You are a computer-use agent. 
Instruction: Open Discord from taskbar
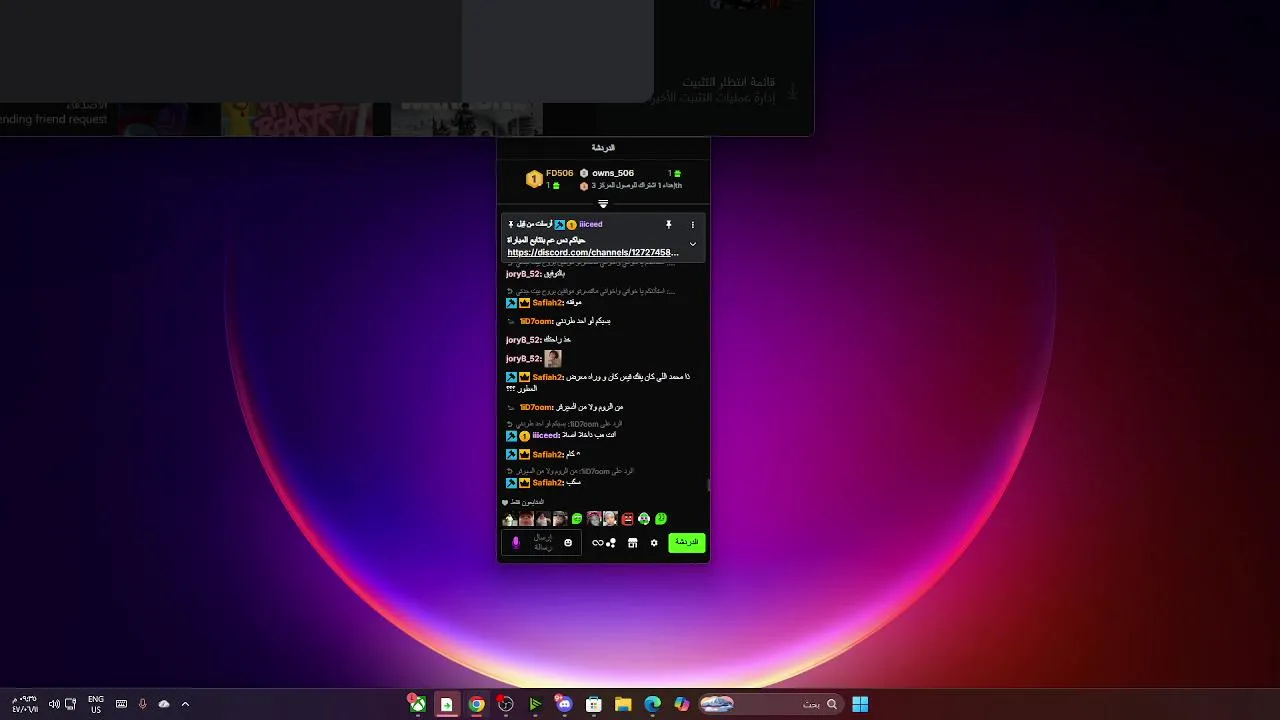pos(564,704)
